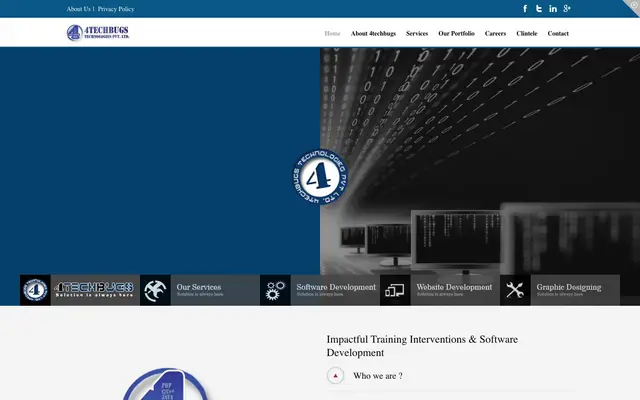Open the Clintele menu item

coord(527,33)
